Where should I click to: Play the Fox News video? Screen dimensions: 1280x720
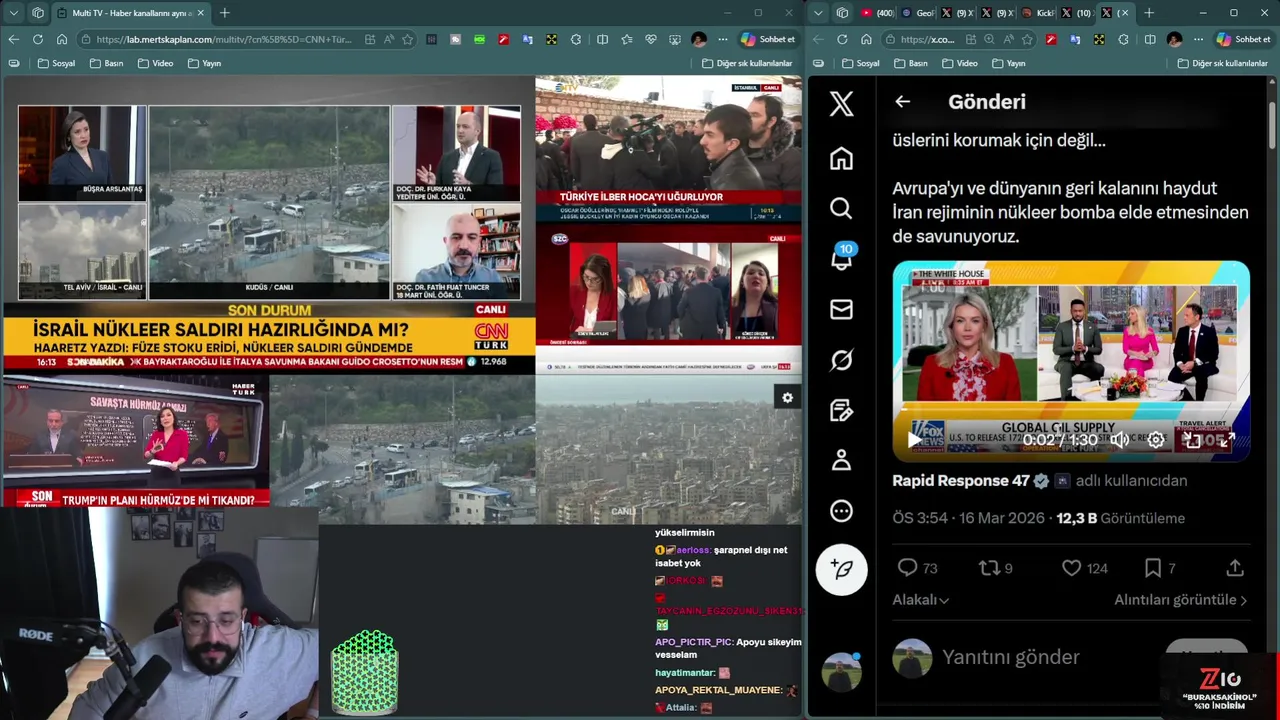point(914,439)
